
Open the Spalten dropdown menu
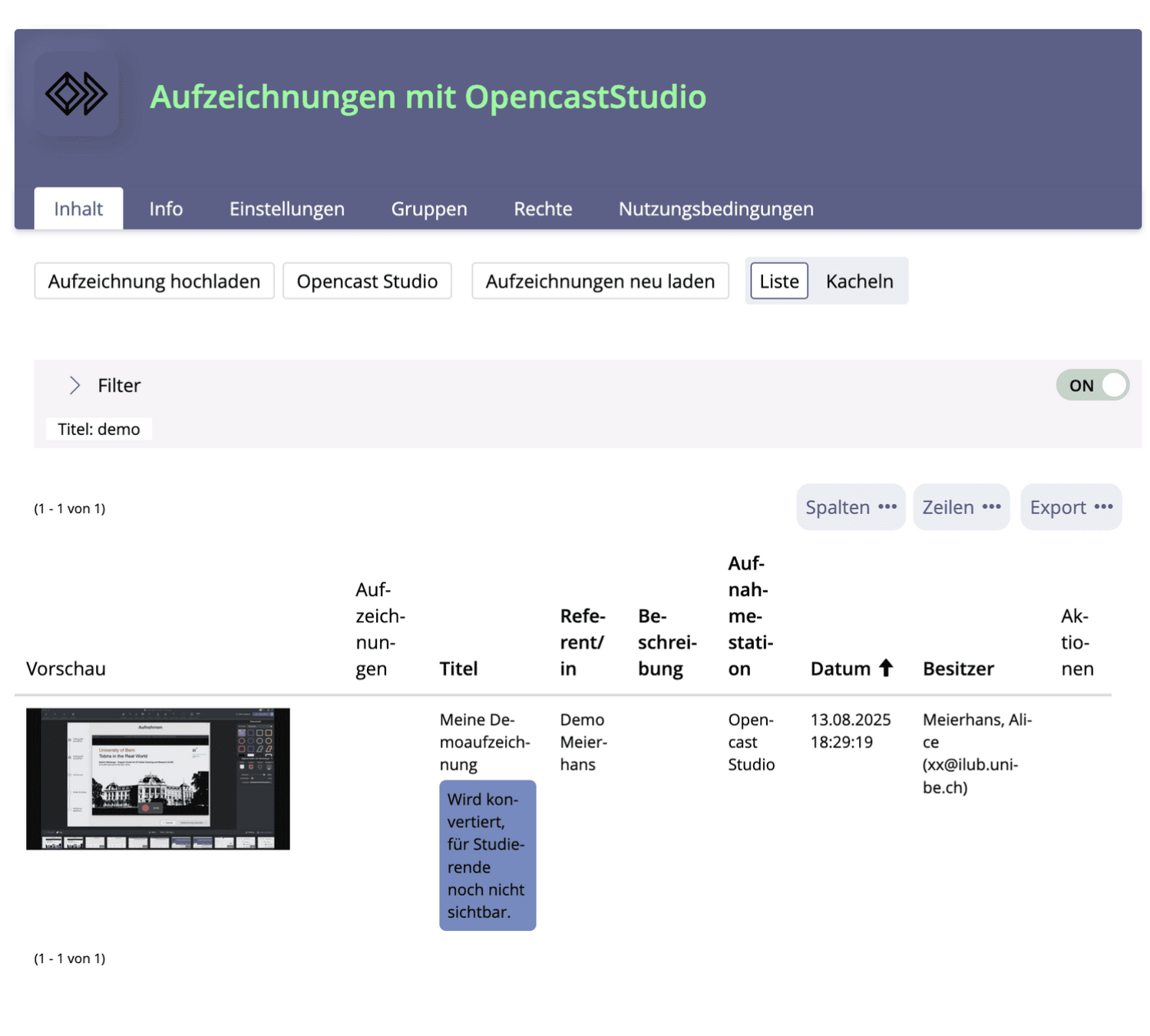(851, 507)
